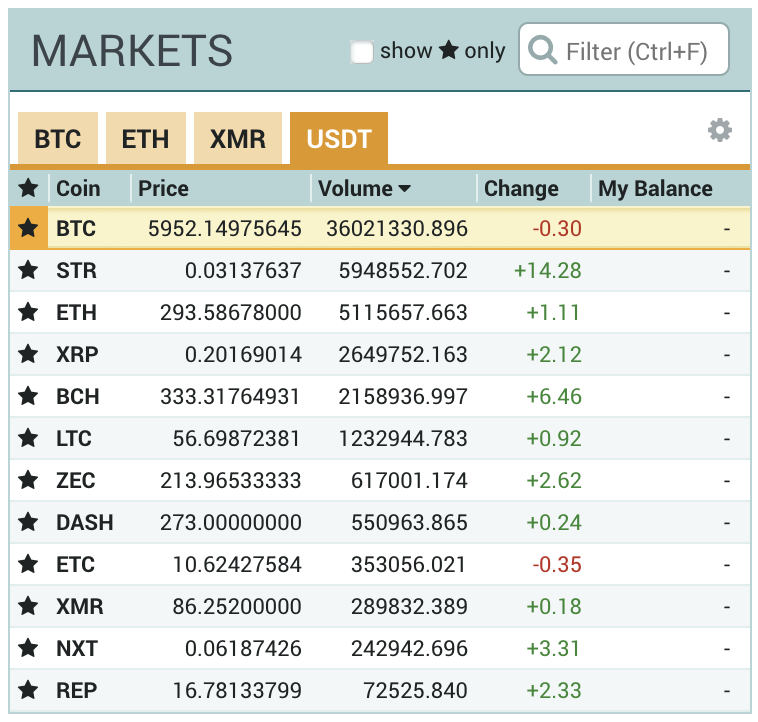
Task: Toggle favorite star for ETC row
Action: (29, 564)
